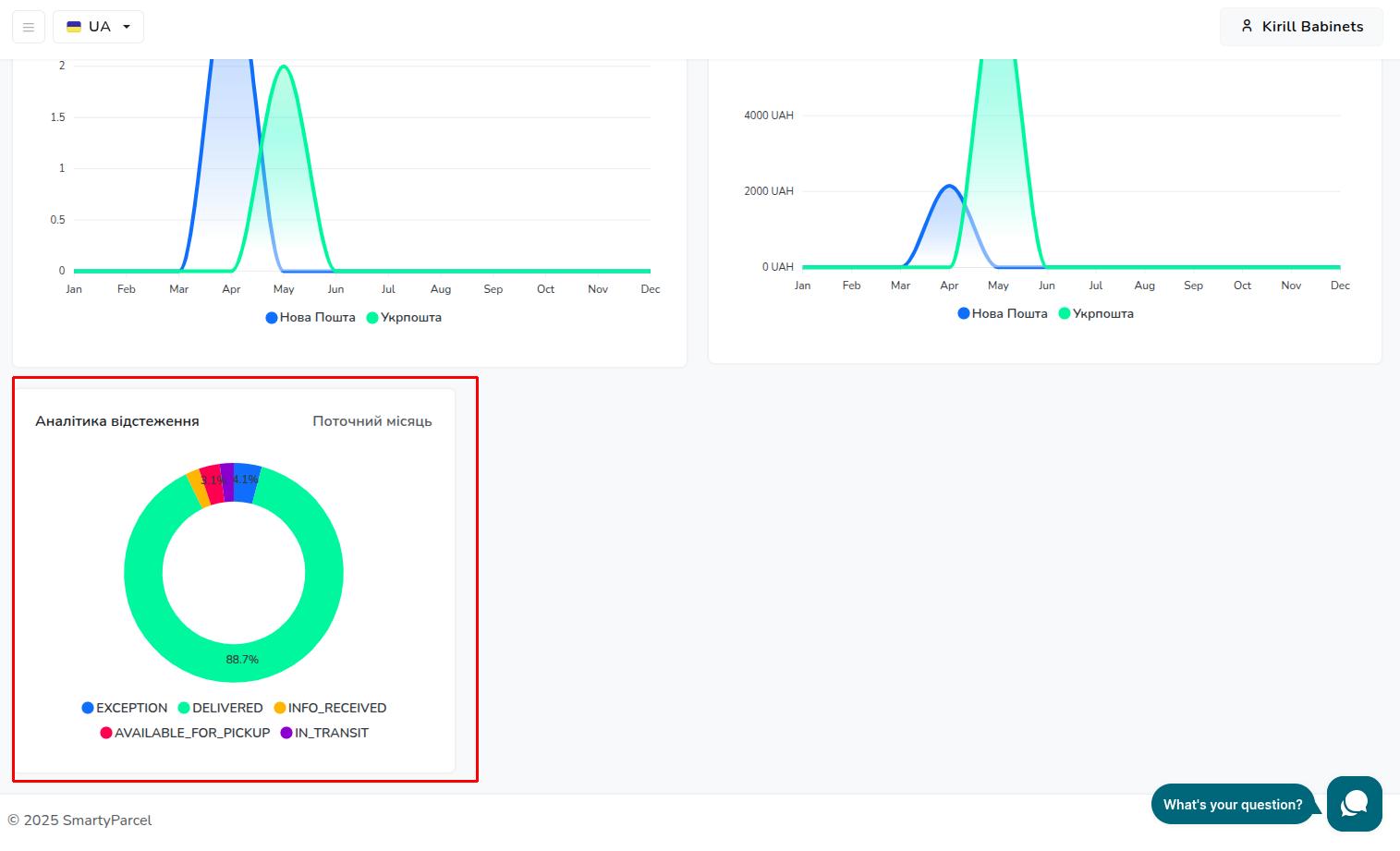Viewport: 1400px width, 851px height.
Task: Toggle AVAILABLE_FOR_PICKUP legend item
Action: [185, 733]
